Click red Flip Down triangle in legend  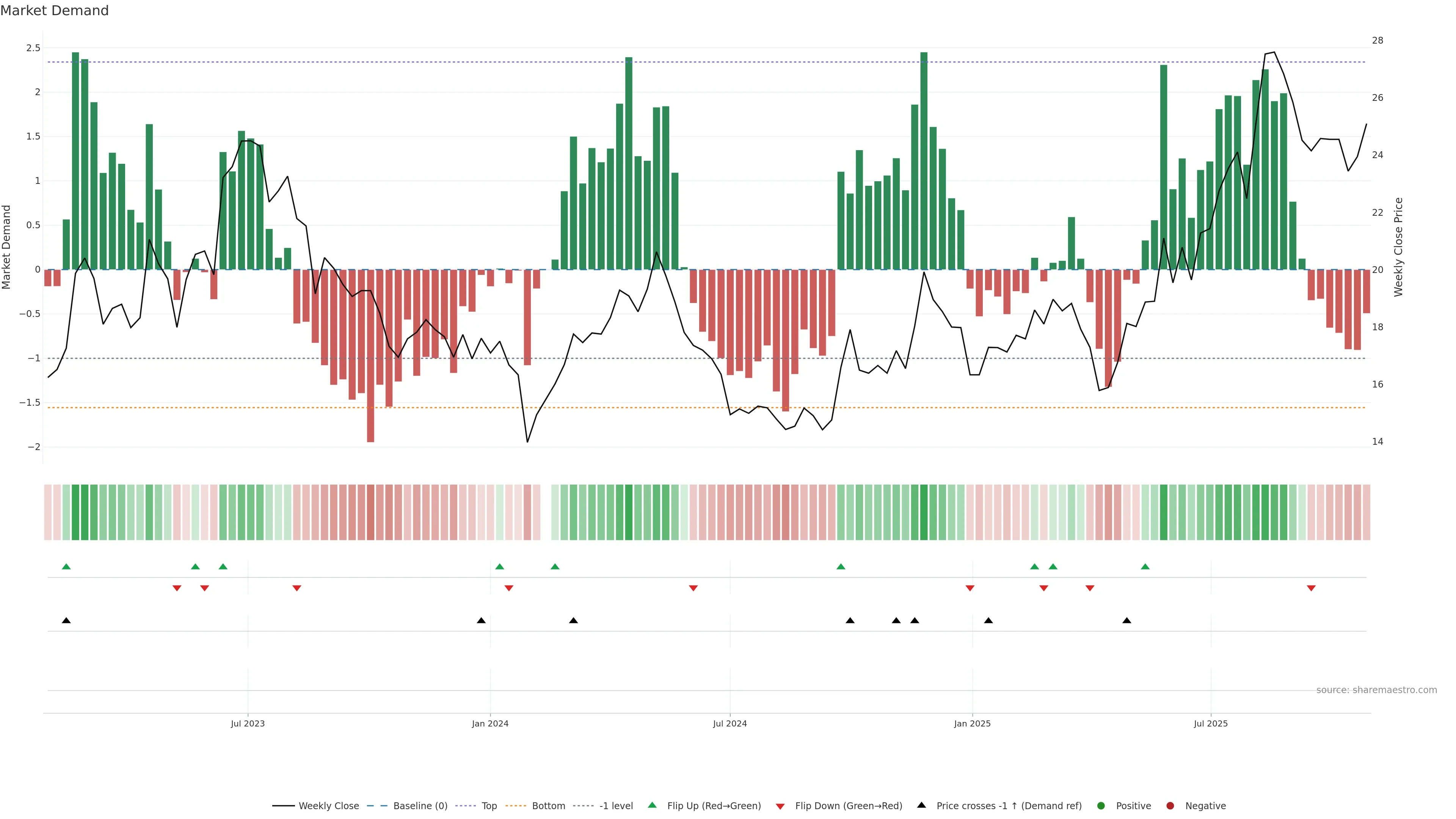click(x=780, y=806)
